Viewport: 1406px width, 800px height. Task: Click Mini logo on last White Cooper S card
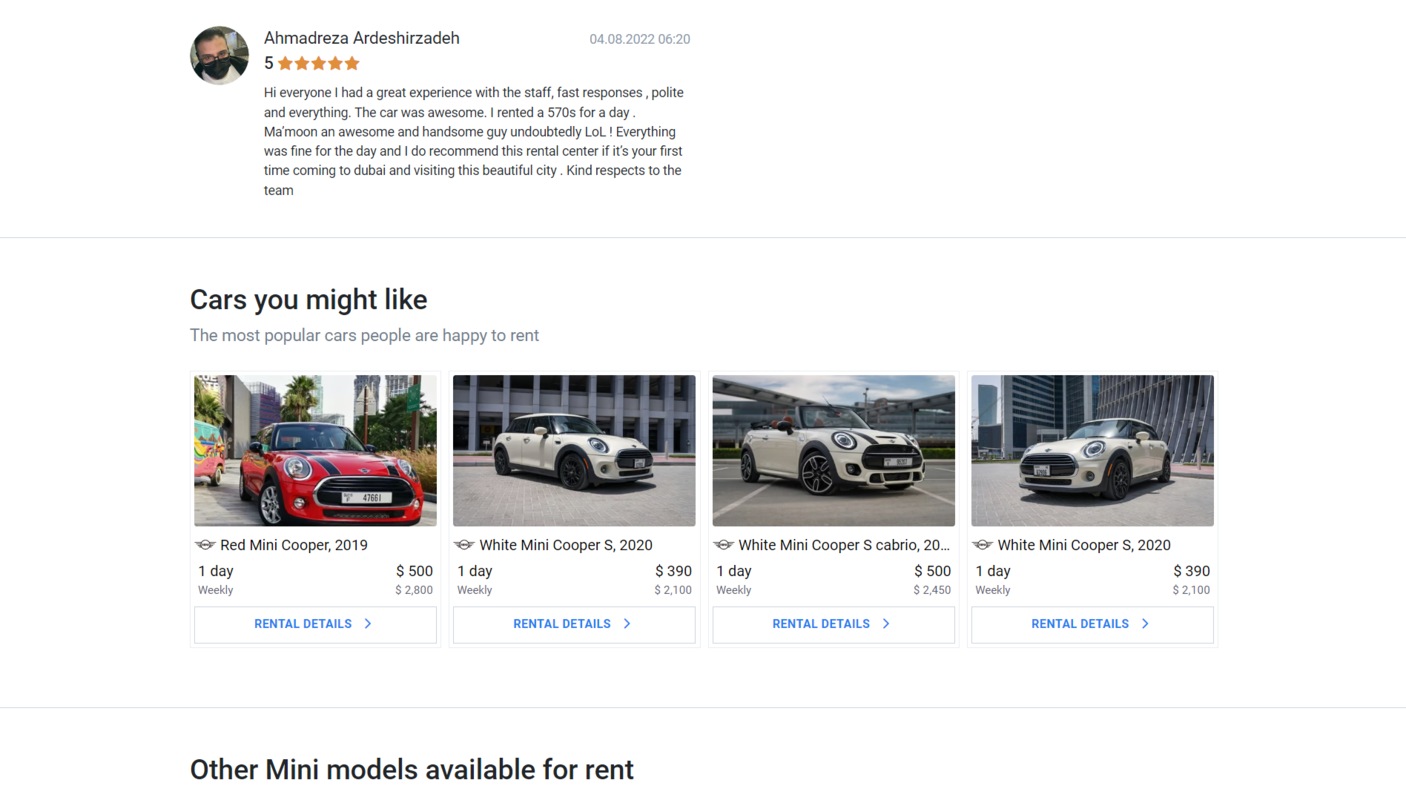coord(982,545)
